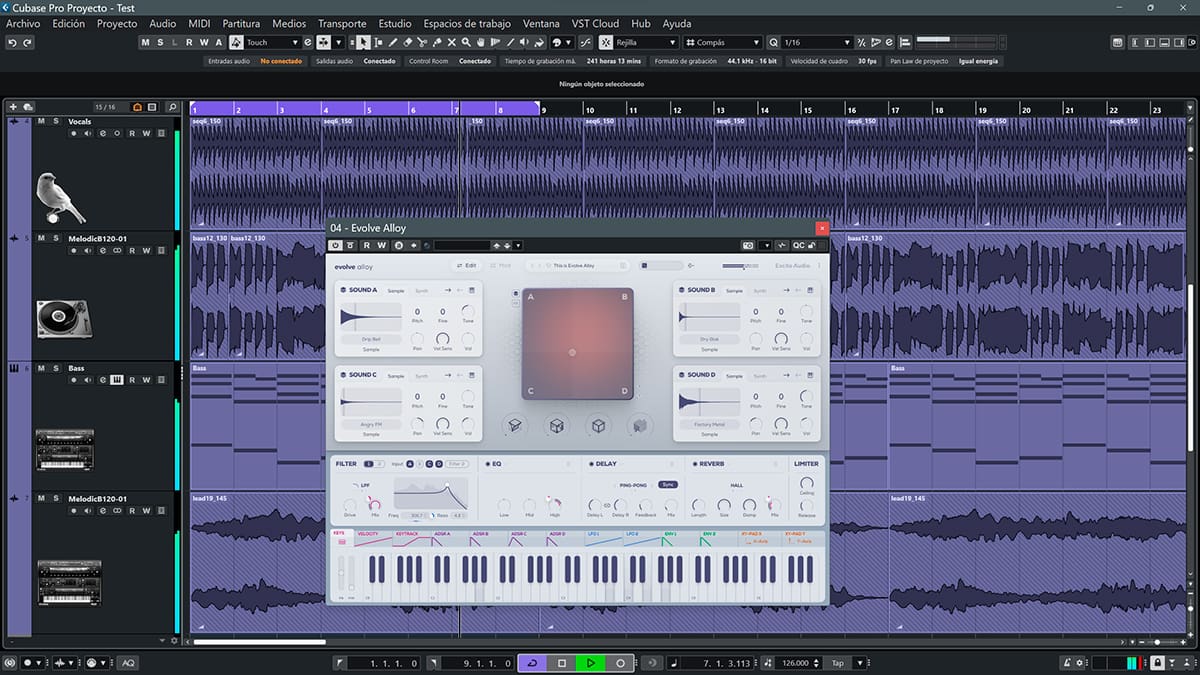Open the Touch automation mode dropdown
Screen dimensions: 1200x675
(295, 43)
